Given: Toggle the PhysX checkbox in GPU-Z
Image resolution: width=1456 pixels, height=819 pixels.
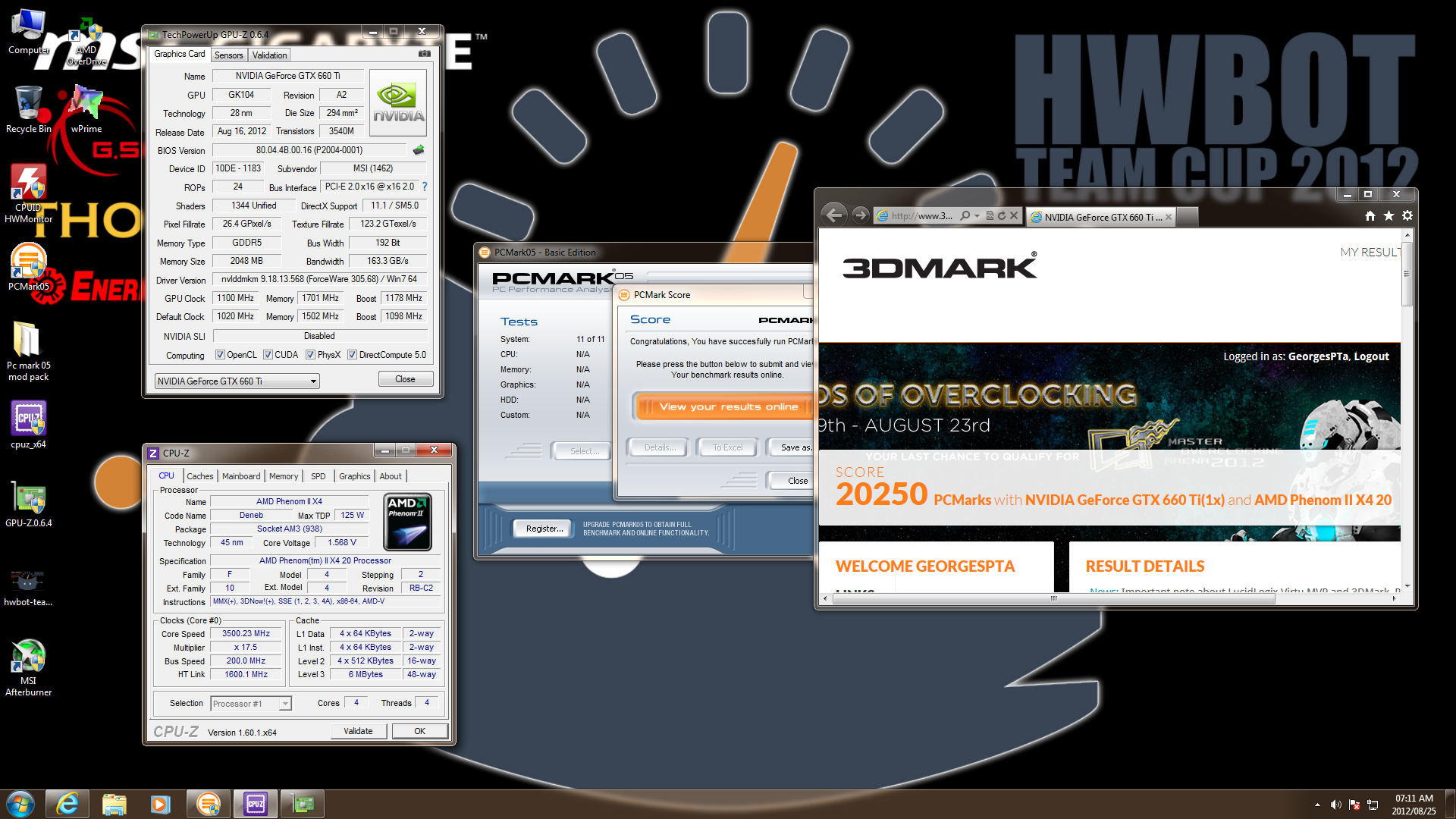Looking at the screenshot, I should tap(310, 355).
